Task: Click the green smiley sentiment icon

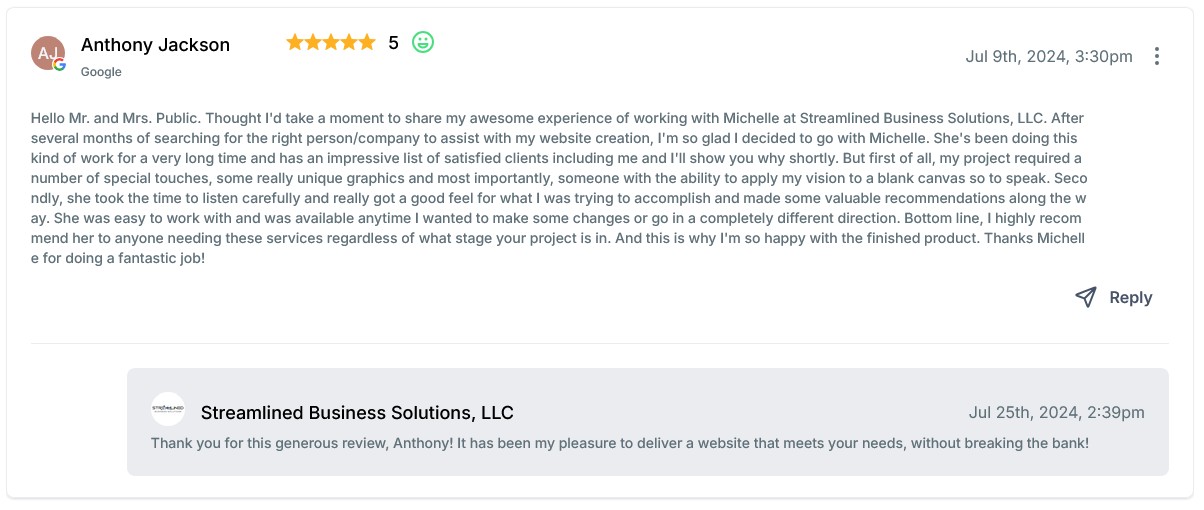Action: point(423,42)
